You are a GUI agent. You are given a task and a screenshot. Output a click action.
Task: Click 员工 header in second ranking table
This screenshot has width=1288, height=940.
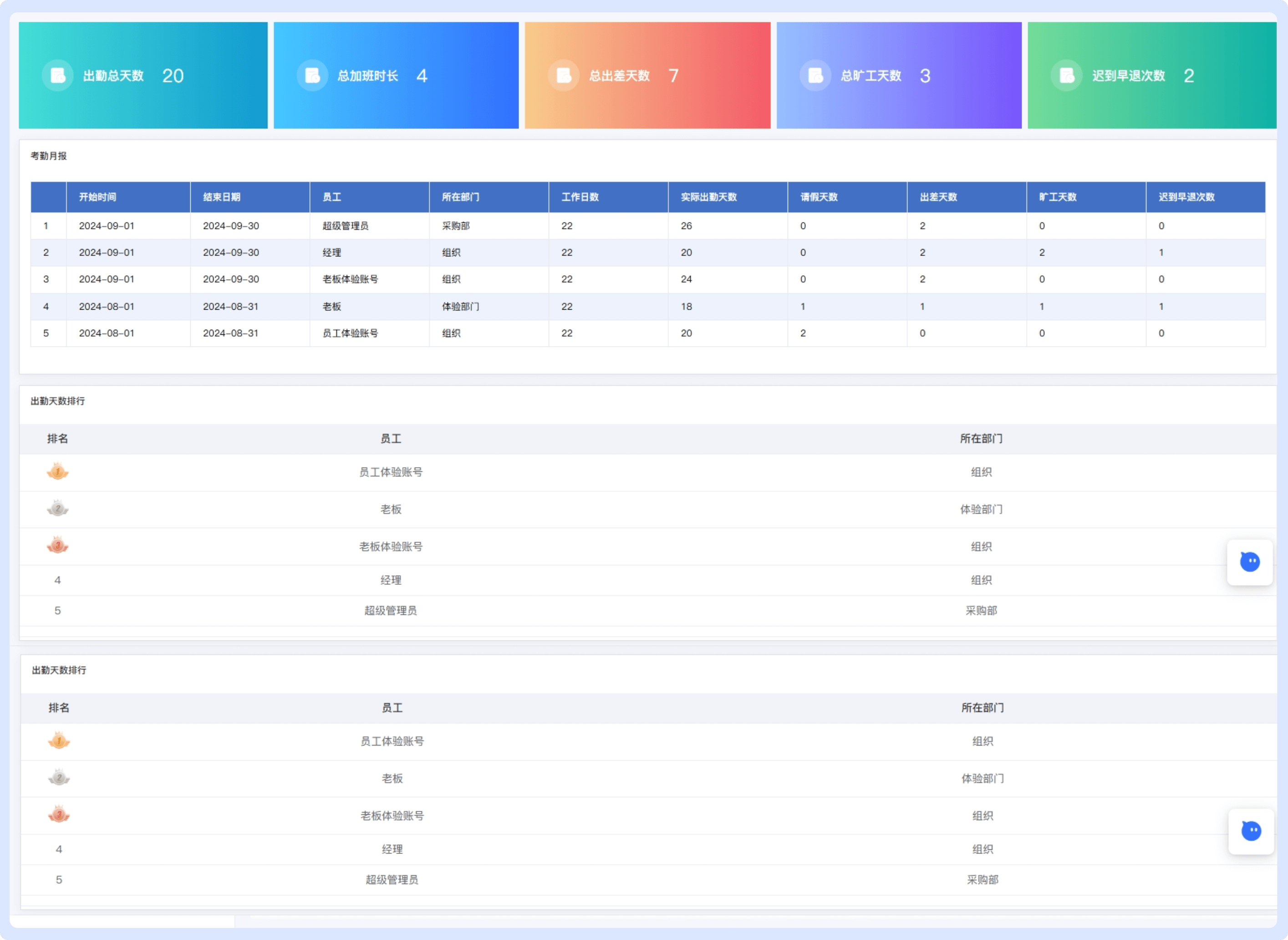click(392, 708)
